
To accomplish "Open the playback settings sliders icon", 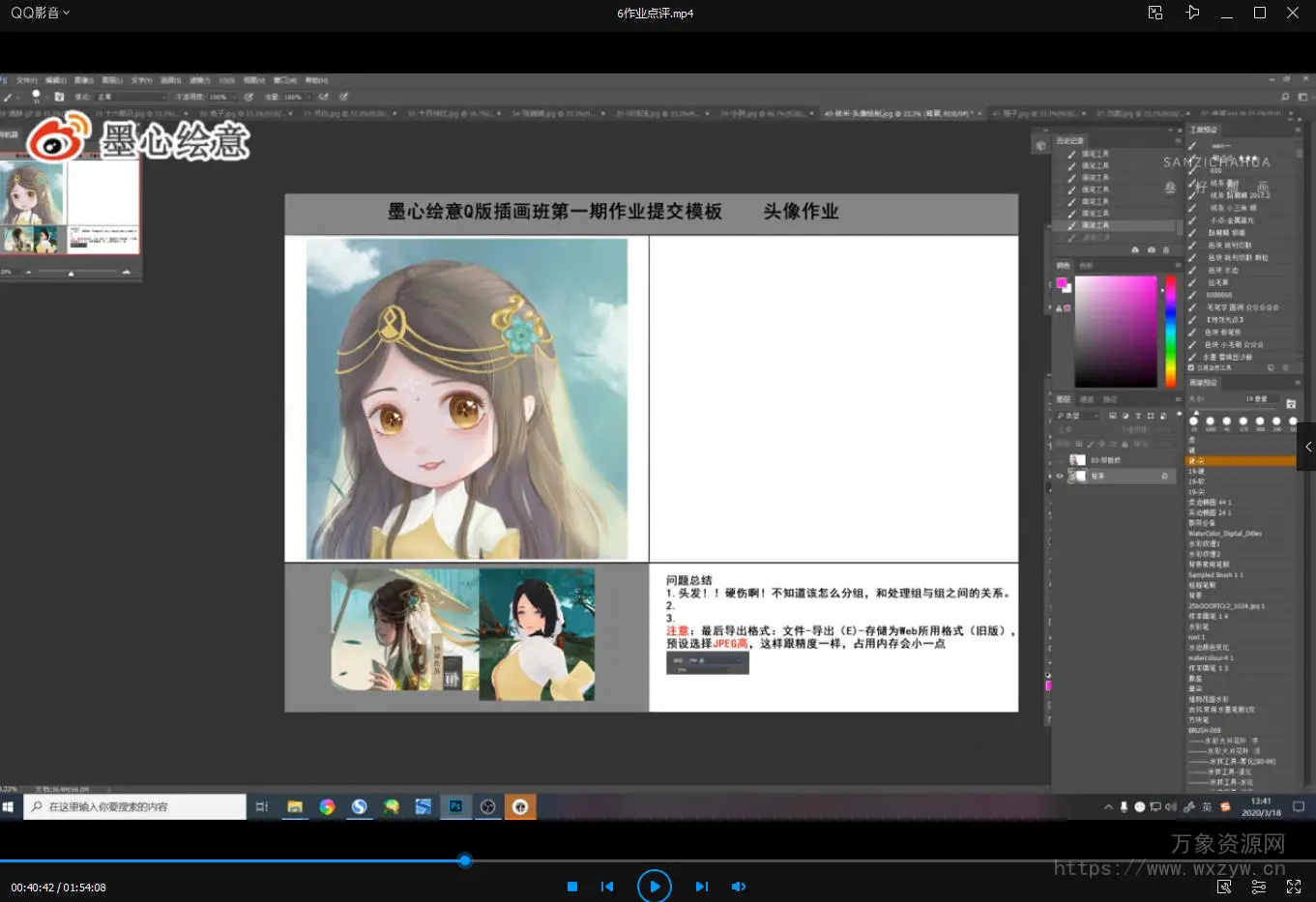I will click(x=1259, y=887).
